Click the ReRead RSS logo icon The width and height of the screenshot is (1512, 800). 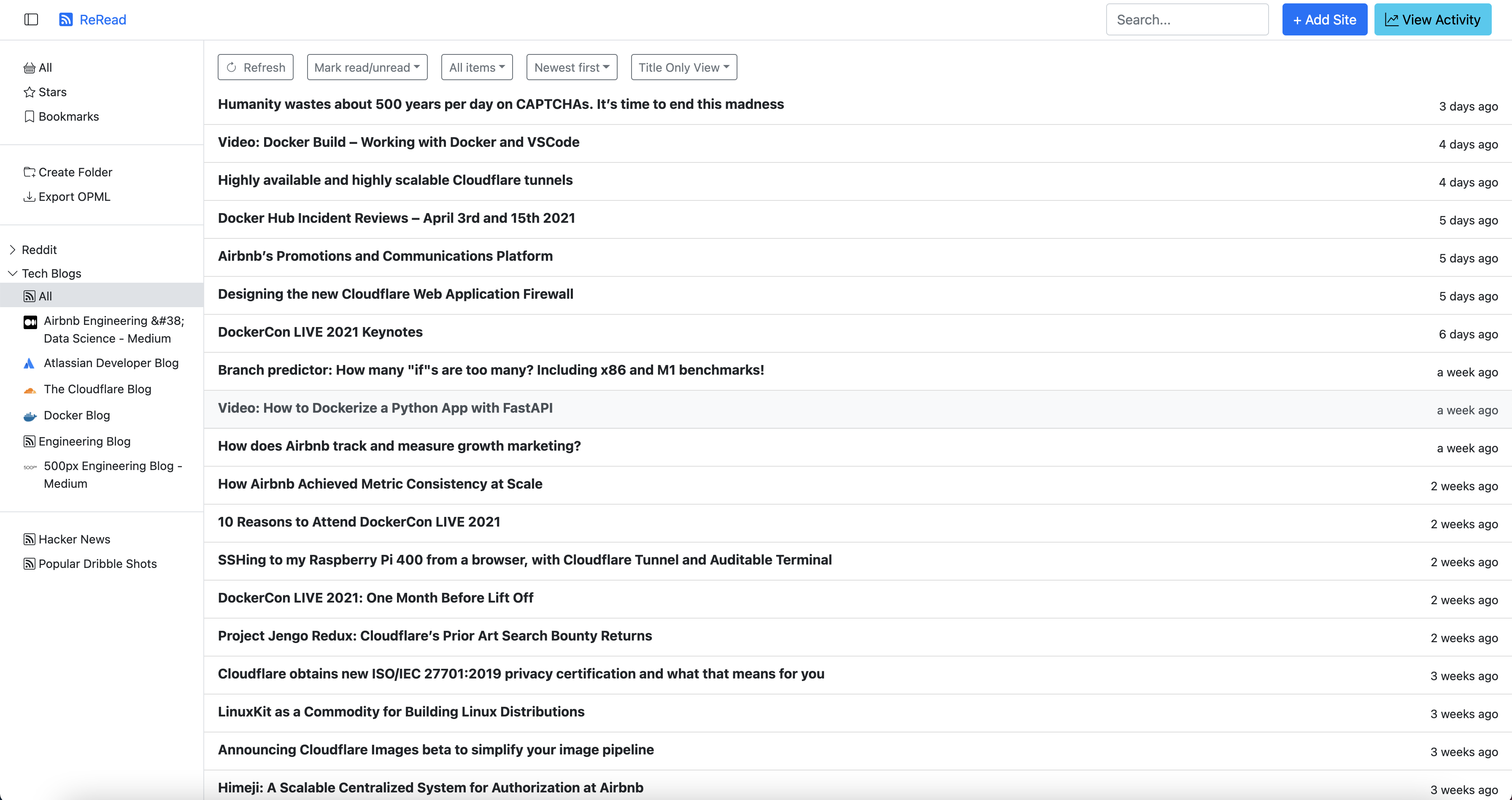click(x=66, y=19)
